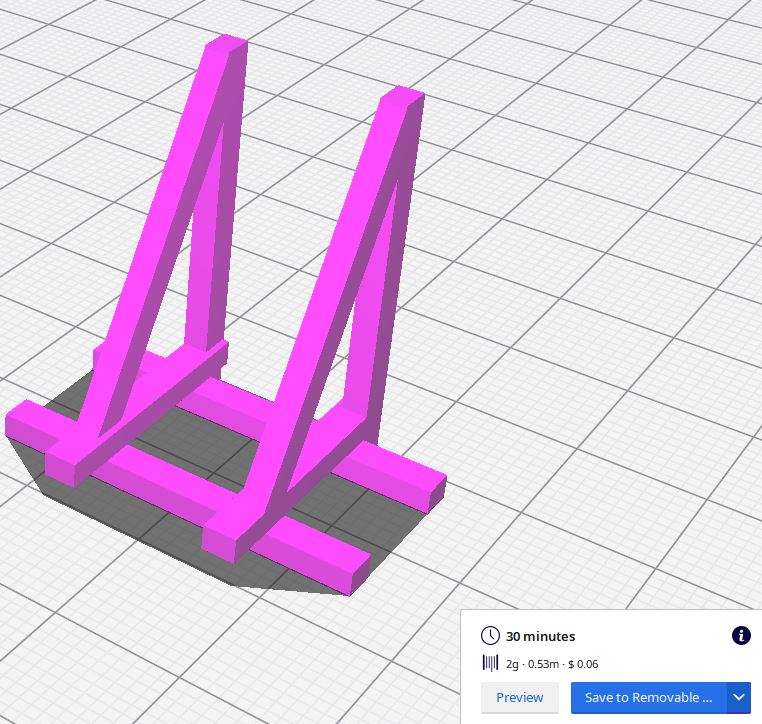Click the clock print time icon
Viewport: 762px width, 724px height.
pos(490,636)
